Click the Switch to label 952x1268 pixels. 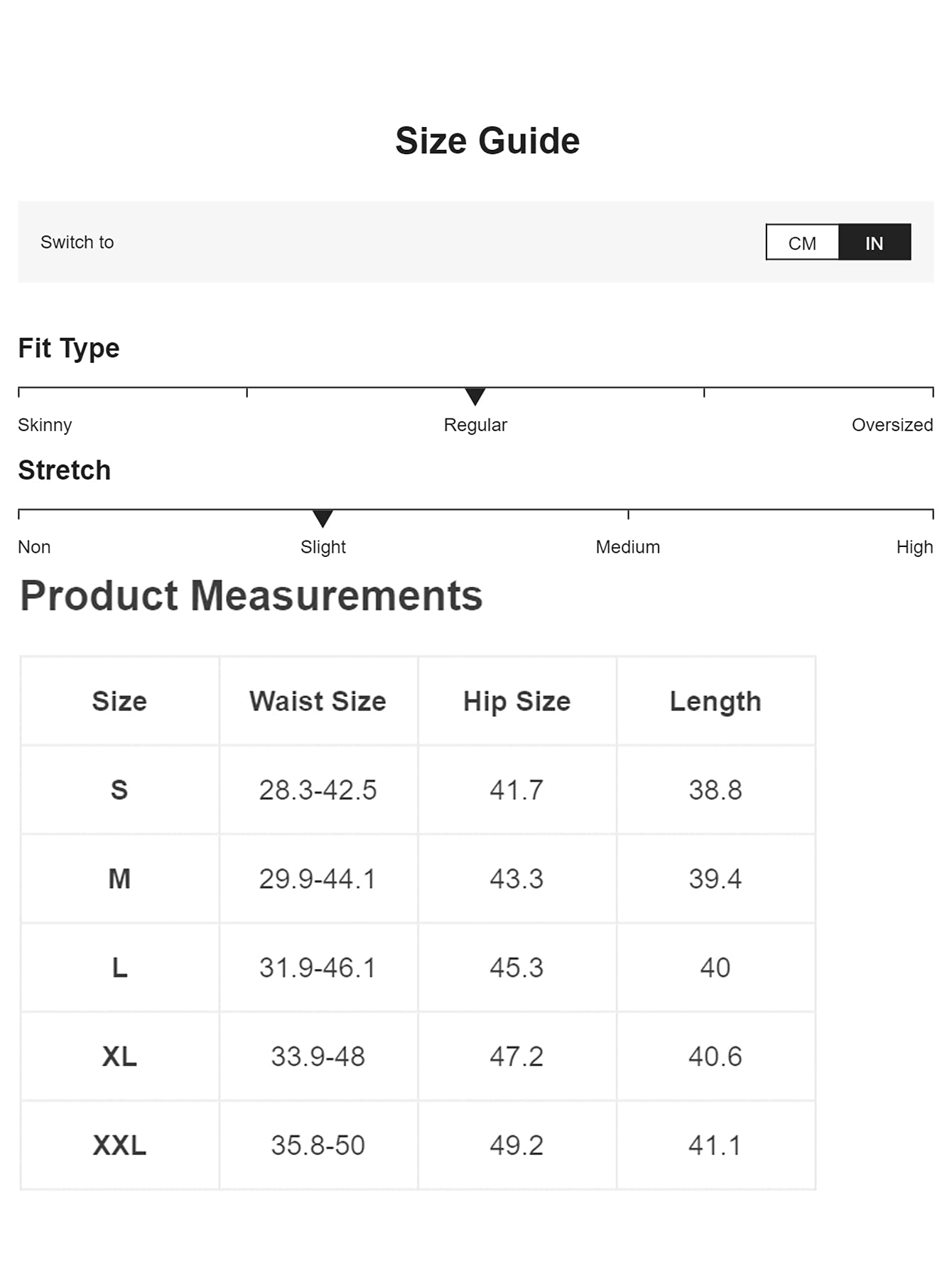(77, 242)
